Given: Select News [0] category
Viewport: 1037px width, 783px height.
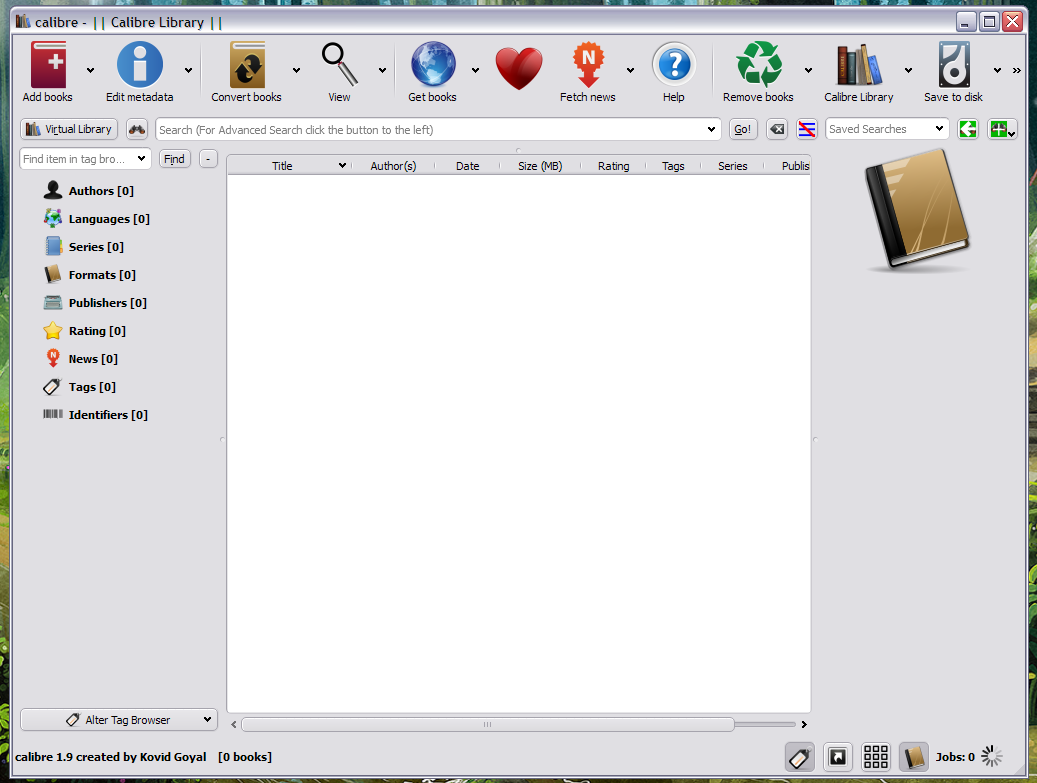Looking at the screenshot, I should pyautogui.click(x=93, y=358).
